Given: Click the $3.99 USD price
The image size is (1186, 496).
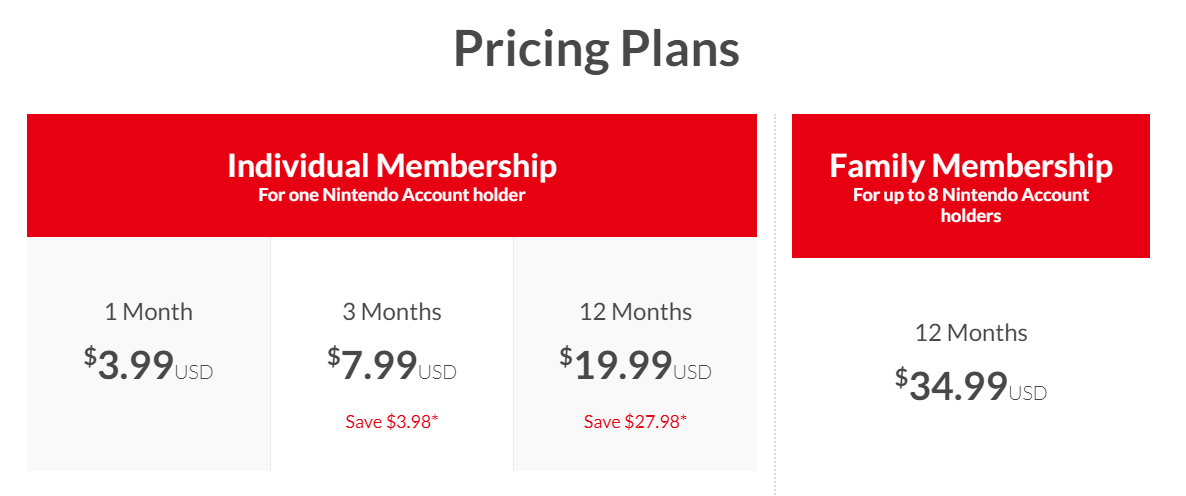Looking at the screenshot, I should pos(149,365).
